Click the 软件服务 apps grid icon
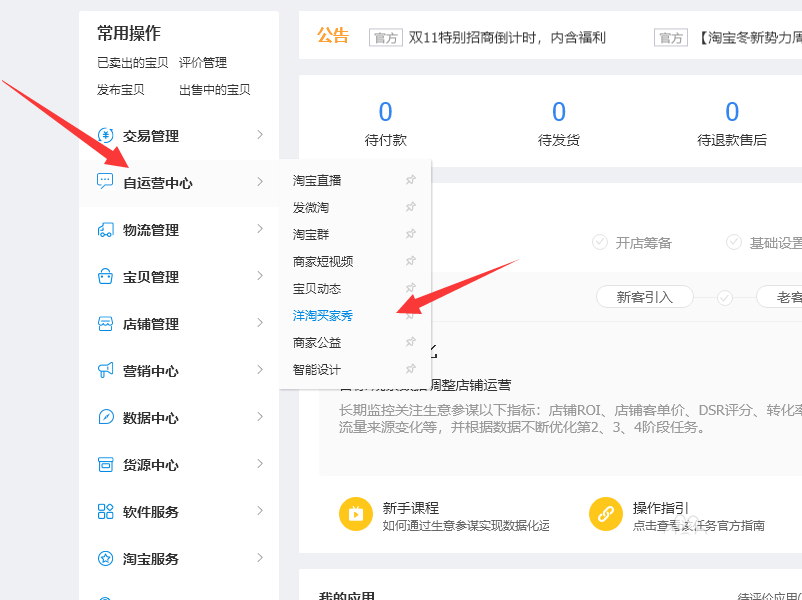The width and height of the screenshot is (802, 600). pyautogui.click(x=105, y=512)
